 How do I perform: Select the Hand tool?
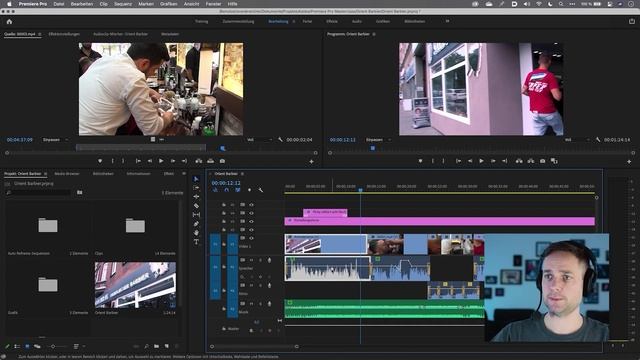196,233
